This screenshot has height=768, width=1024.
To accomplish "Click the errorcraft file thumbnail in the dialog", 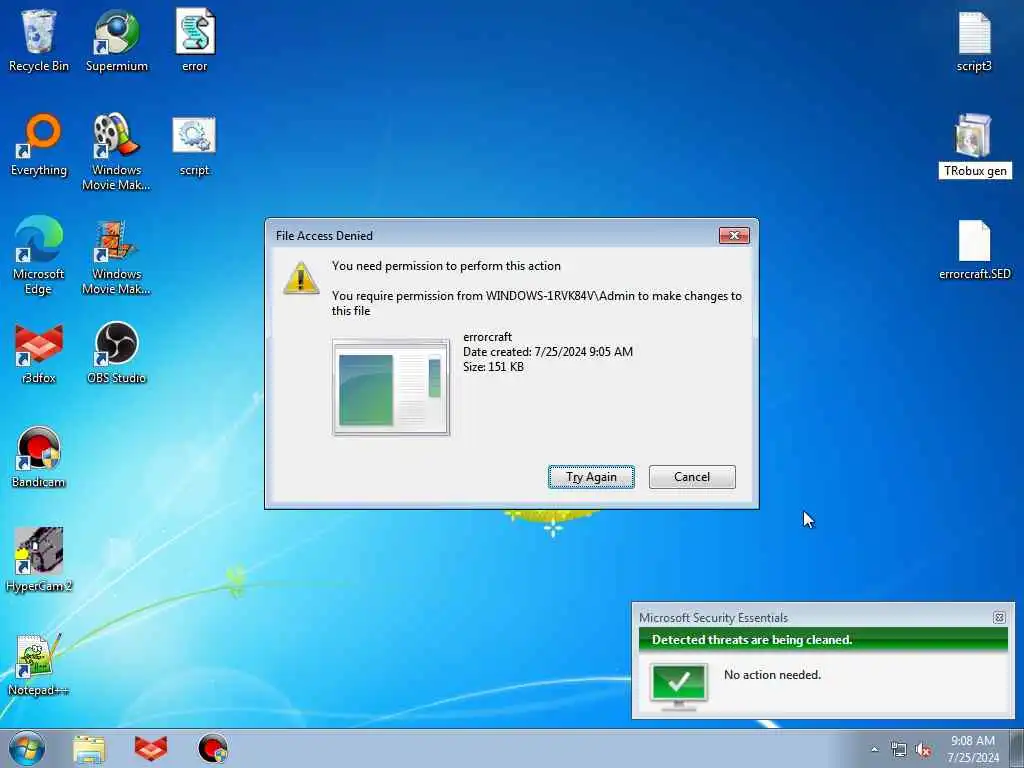I will click(x=391, y=387).
